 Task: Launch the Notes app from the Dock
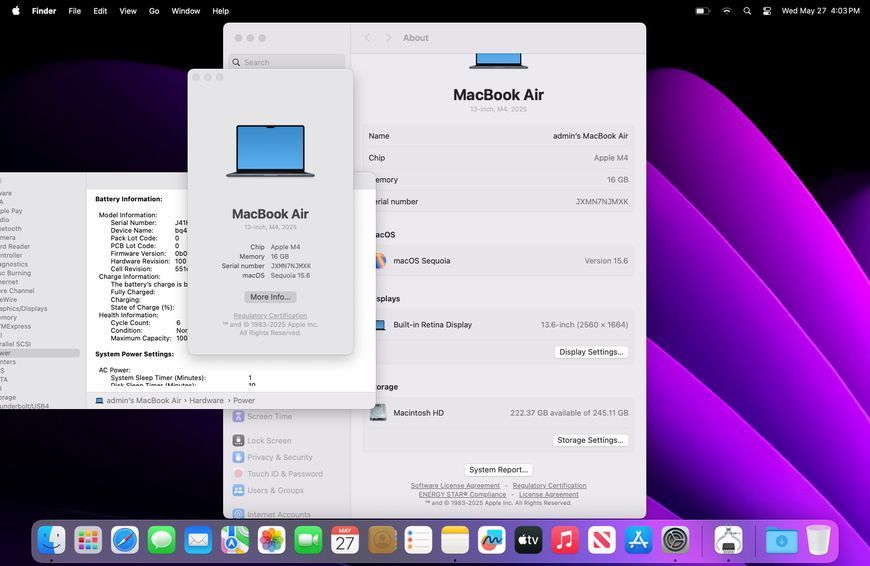pos(455,539)
